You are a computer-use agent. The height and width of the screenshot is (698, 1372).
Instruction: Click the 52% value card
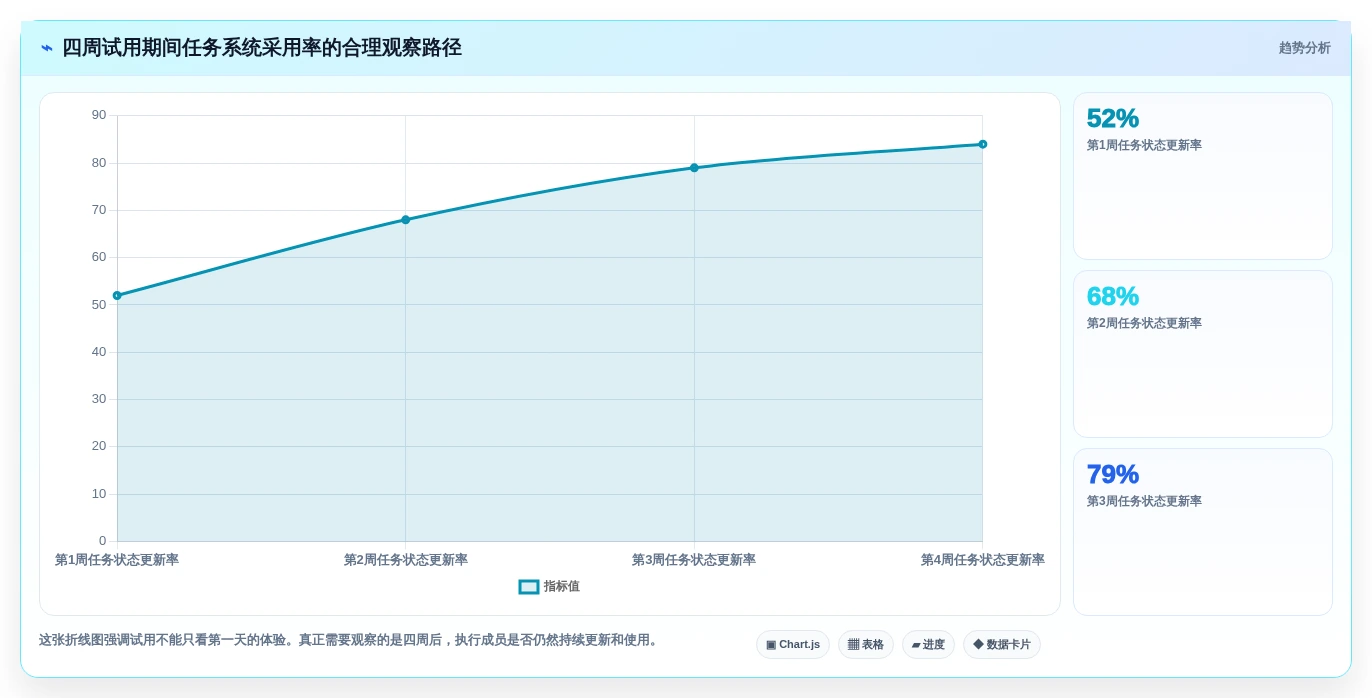click(1203, 176)
